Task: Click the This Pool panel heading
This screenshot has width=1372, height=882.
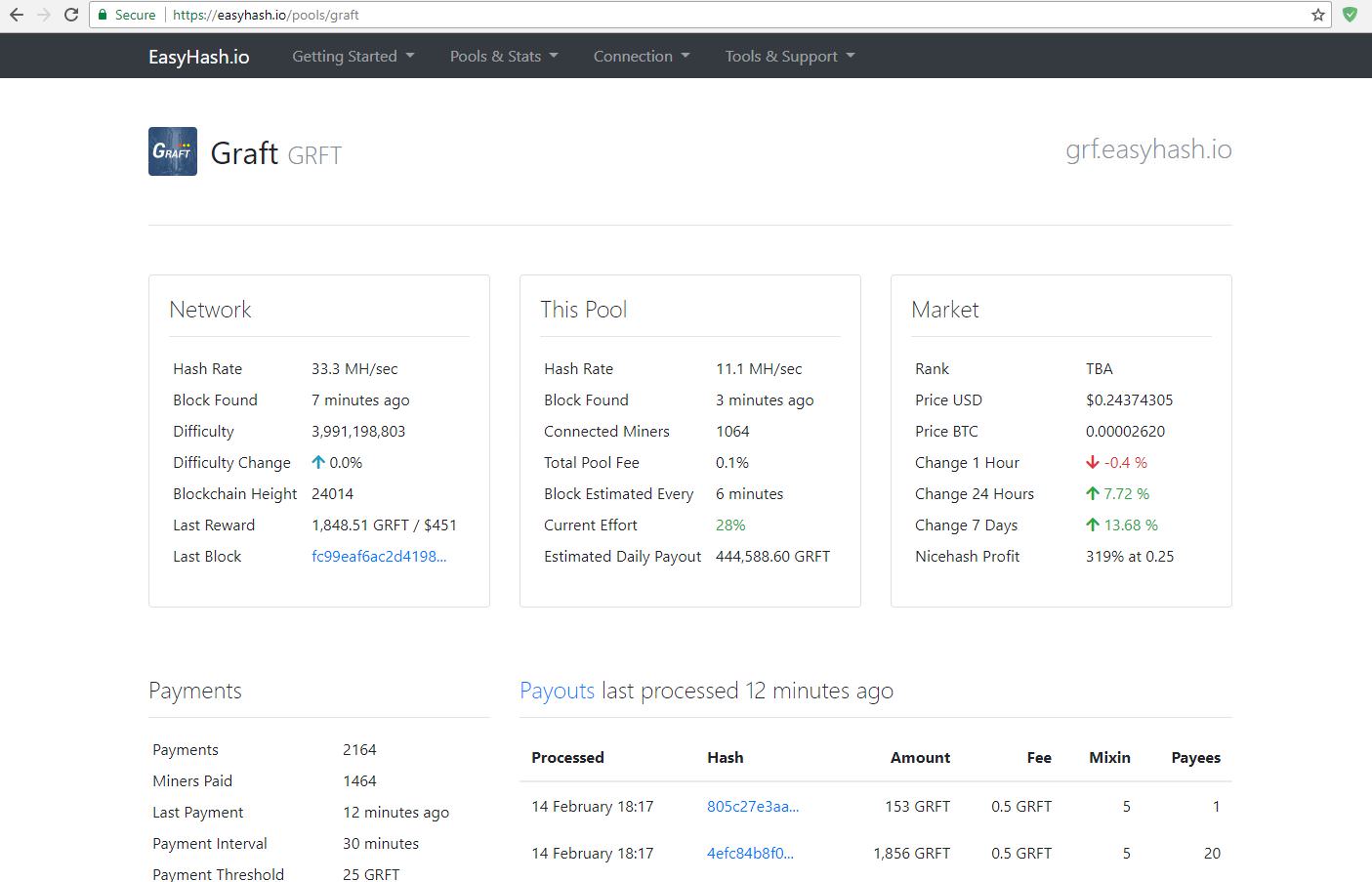Action: 584,310
